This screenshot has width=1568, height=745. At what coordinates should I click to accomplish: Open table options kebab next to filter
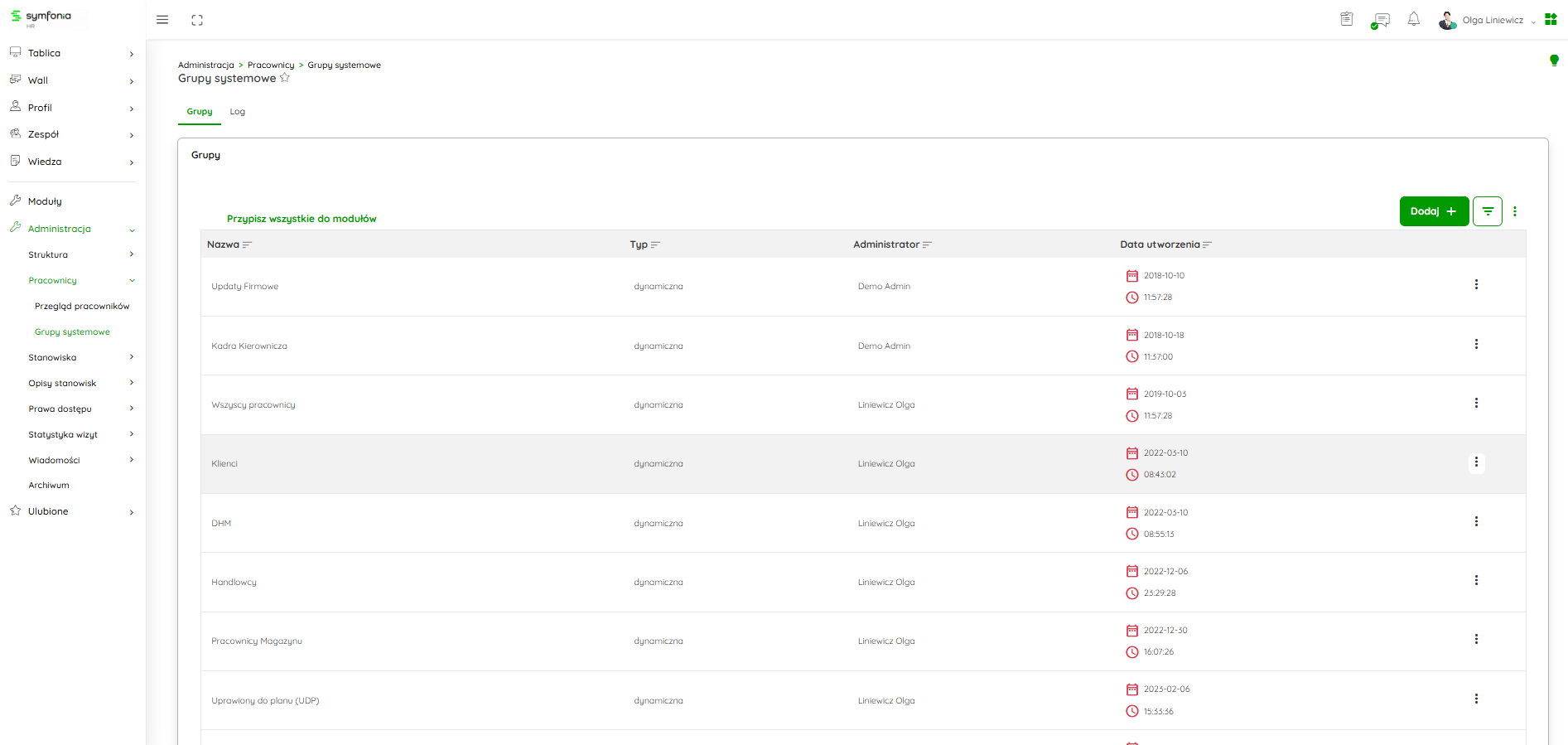tap(1515, 211)
